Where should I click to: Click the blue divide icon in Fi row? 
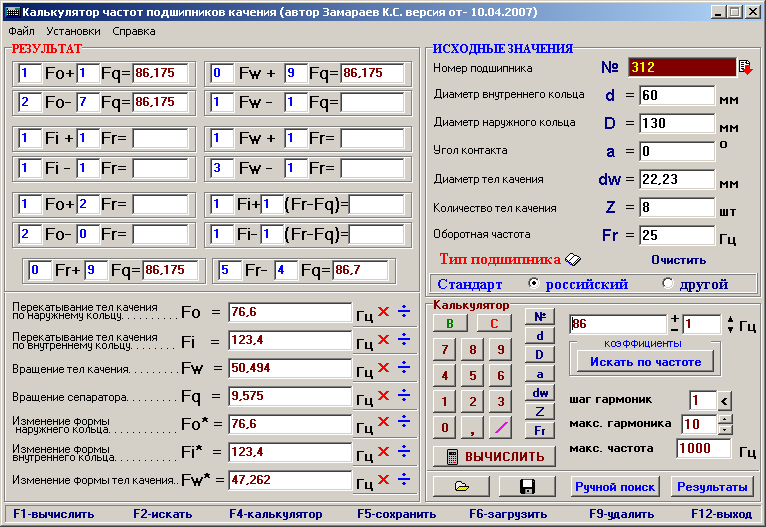click(403, 340)
